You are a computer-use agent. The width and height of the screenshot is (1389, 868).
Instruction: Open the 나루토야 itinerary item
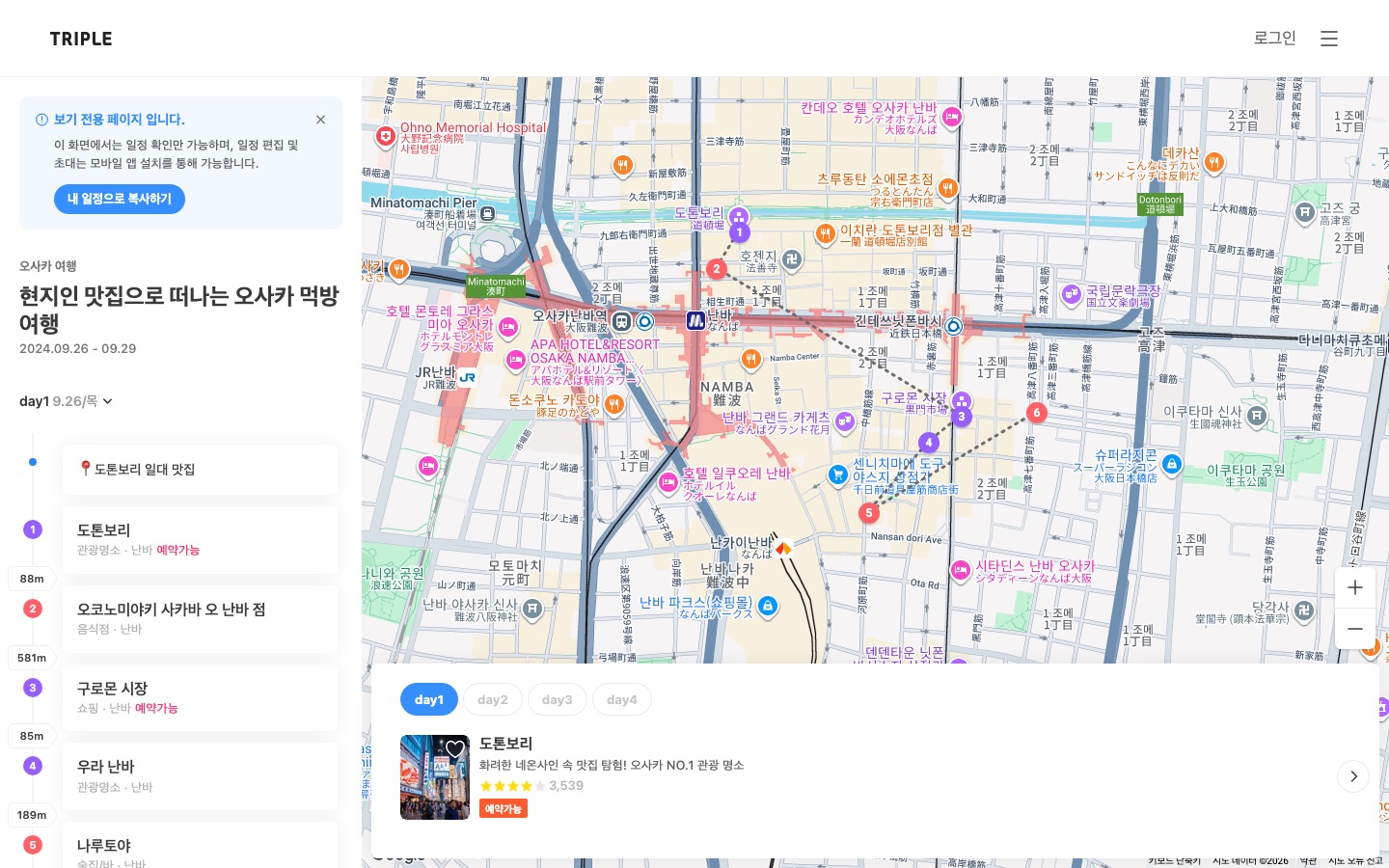point(201,846)
